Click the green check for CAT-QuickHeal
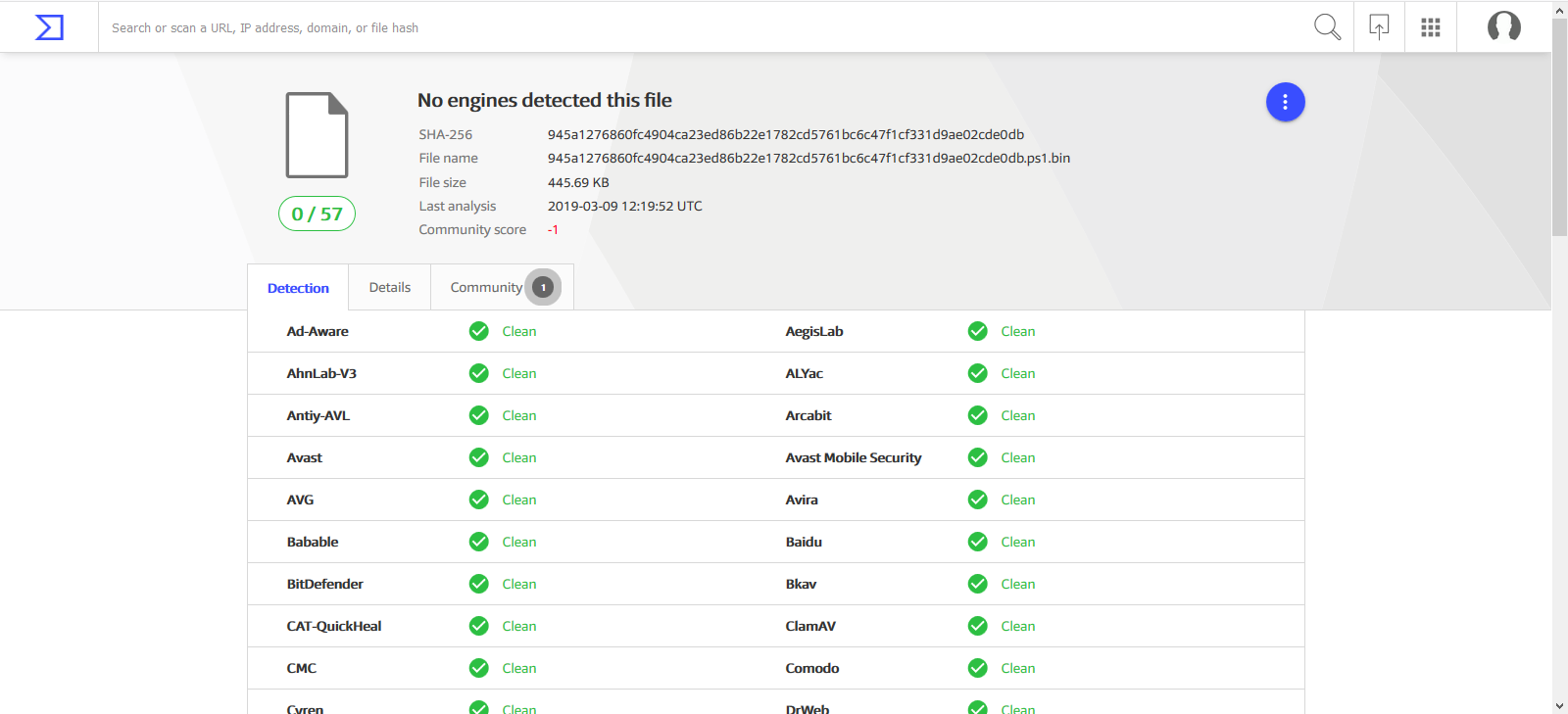 coord(478,626)
